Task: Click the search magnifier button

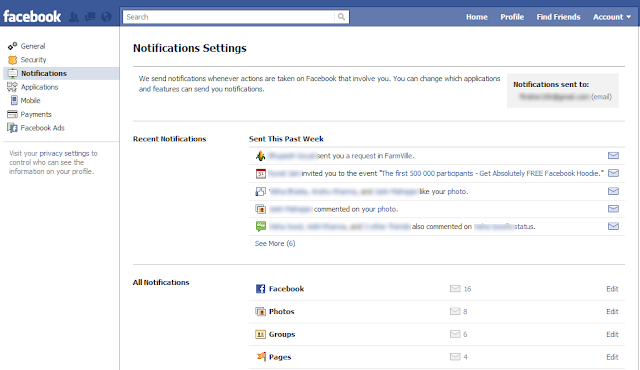Action: [341, 17]
